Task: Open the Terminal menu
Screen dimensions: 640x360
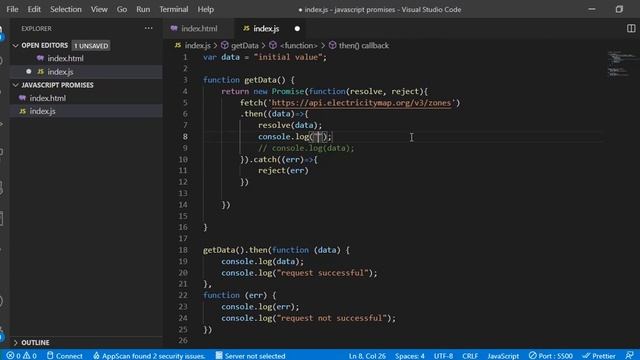Action: coord(174,9)
